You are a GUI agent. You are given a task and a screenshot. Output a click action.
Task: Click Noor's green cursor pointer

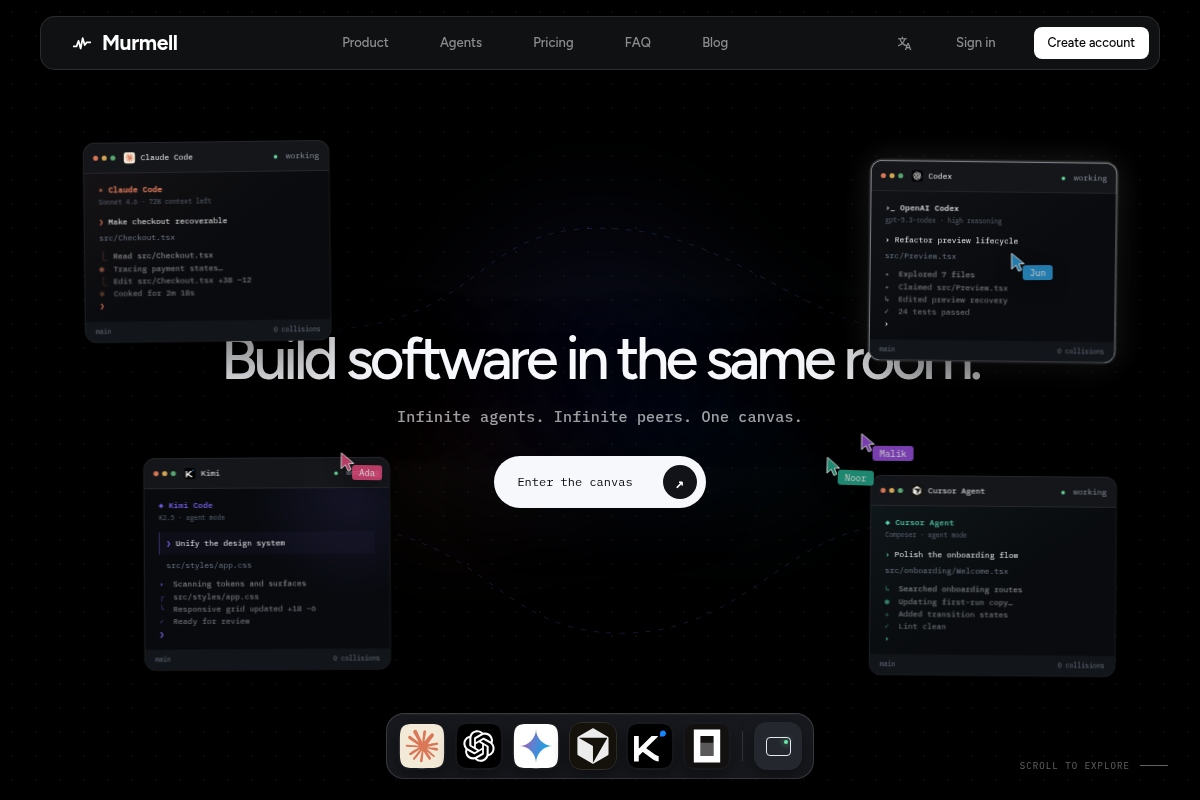[x=832, y=466]
